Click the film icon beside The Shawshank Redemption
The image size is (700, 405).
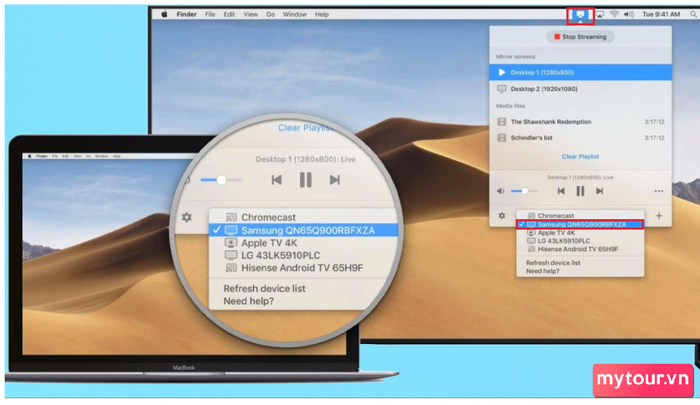click(x=502, y=122)
